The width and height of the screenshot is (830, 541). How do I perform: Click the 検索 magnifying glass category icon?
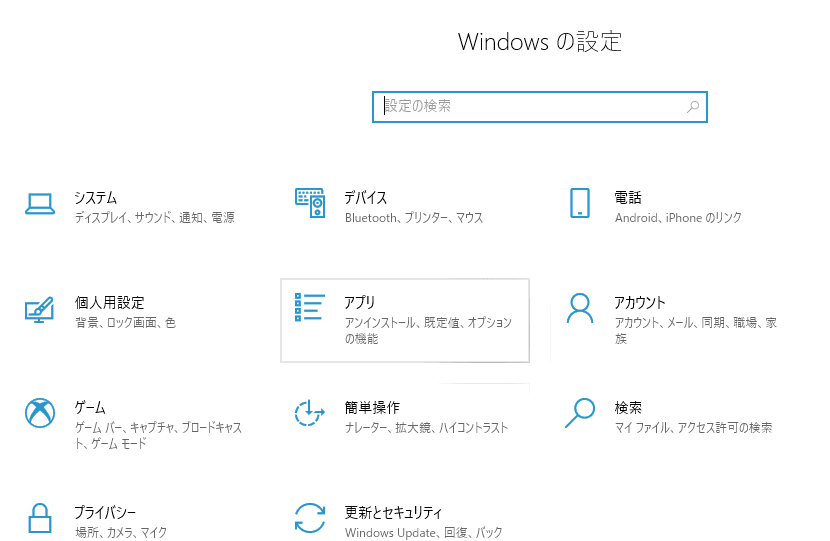point(580,413)
